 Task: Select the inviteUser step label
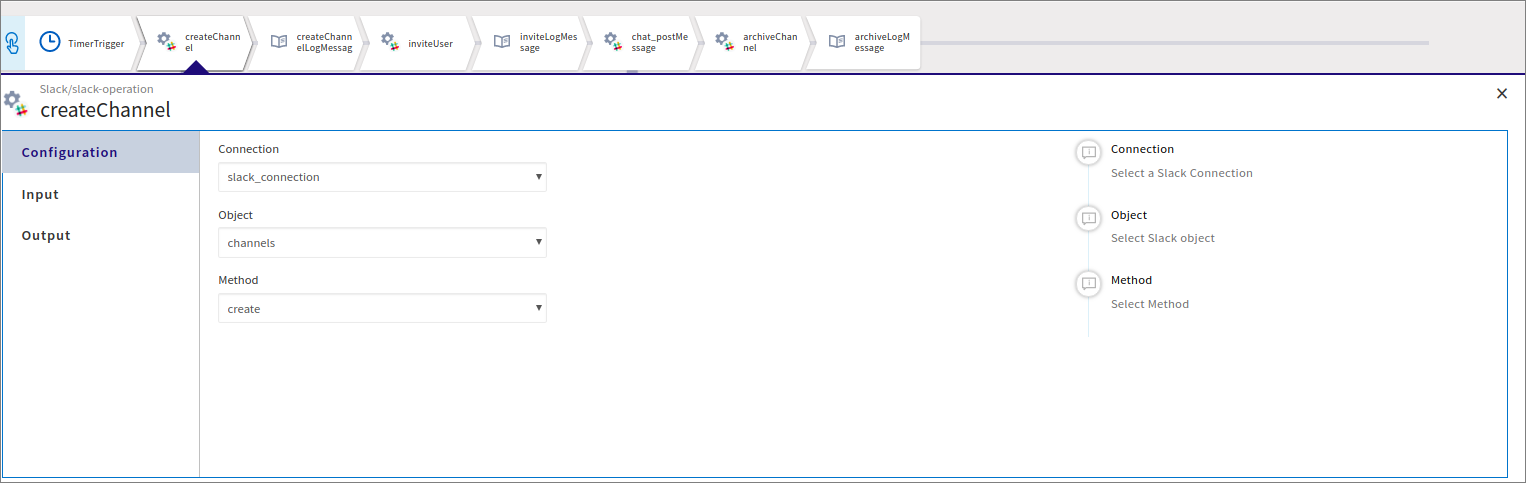[x=430, y=43]
